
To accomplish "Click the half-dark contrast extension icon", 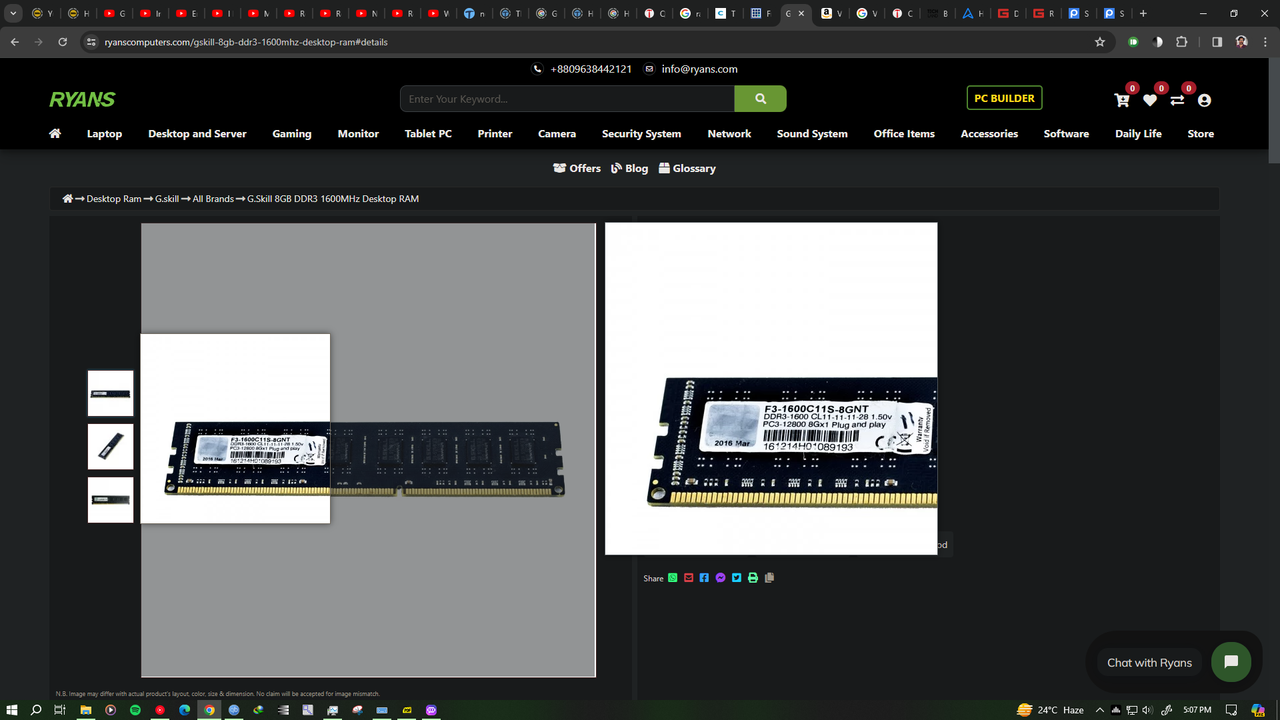I will 1158,42.
